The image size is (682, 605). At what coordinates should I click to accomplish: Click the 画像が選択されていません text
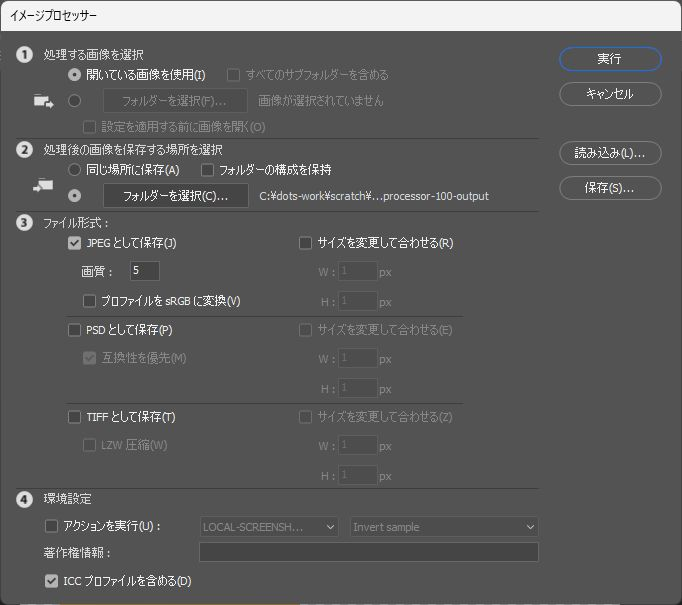click(321, 101)
